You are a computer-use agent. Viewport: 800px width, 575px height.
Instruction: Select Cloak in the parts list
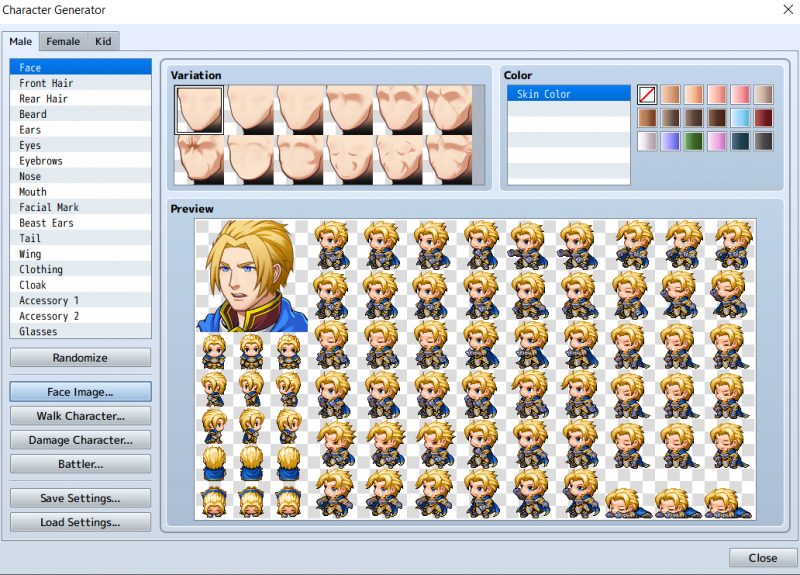coord(80,285)
